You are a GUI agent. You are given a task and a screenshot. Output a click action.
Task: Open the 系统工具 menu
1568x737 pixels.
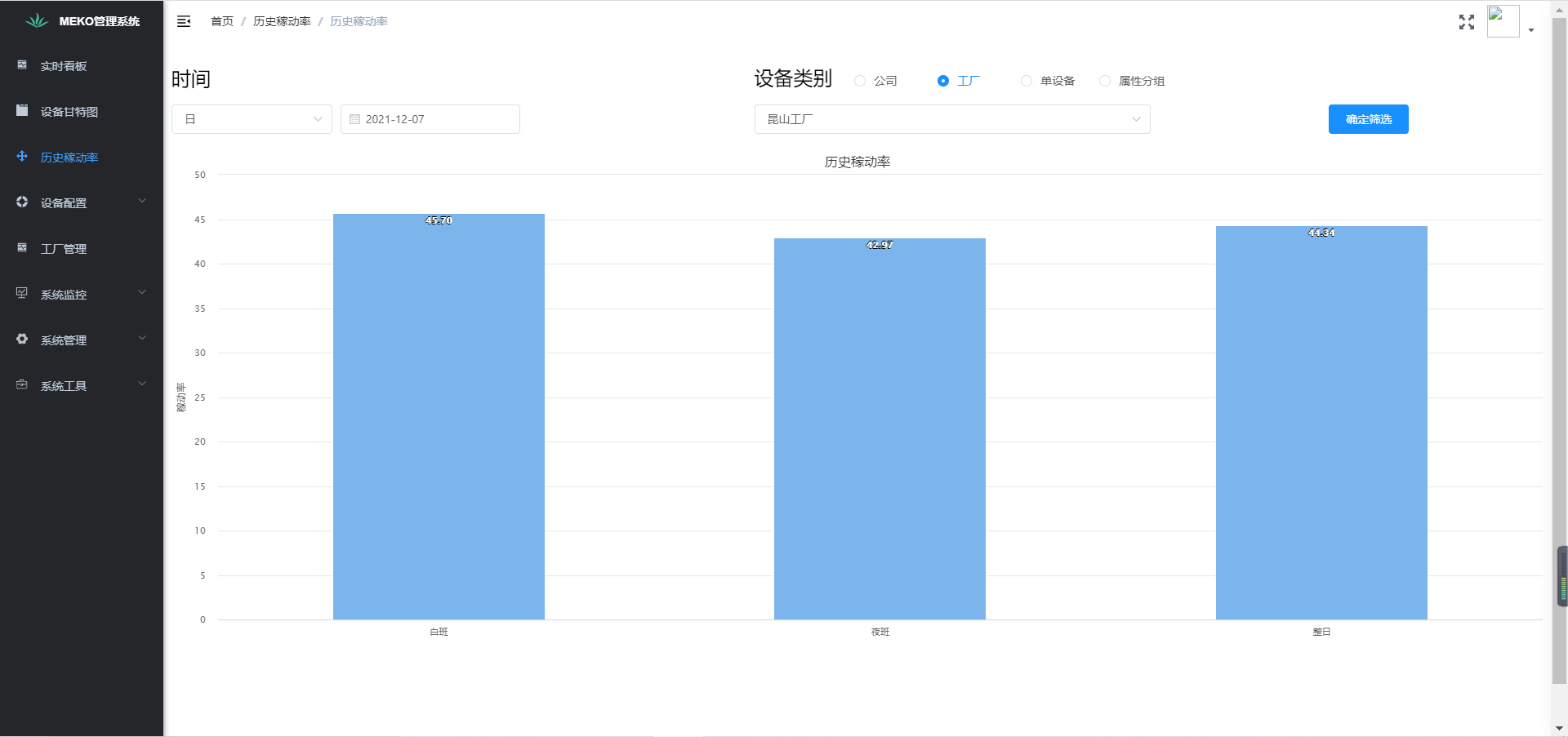82,385
